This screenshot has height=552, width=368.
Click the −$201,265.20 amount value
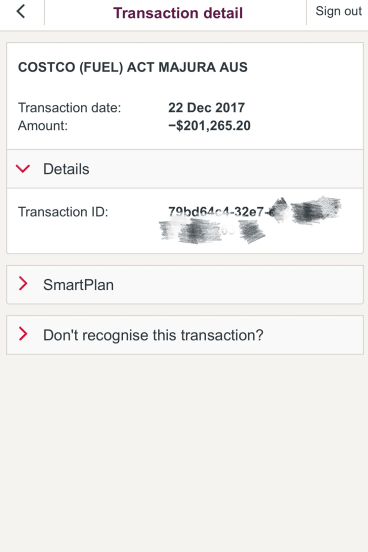coord(209,126)
